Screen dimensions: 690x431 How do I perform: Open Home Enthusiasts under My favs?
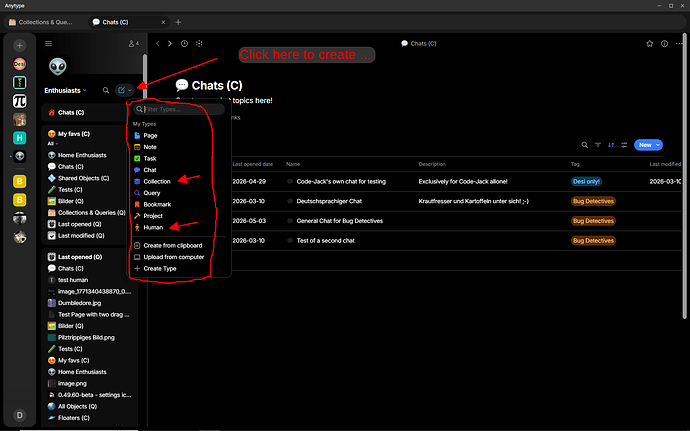(82, 155)
